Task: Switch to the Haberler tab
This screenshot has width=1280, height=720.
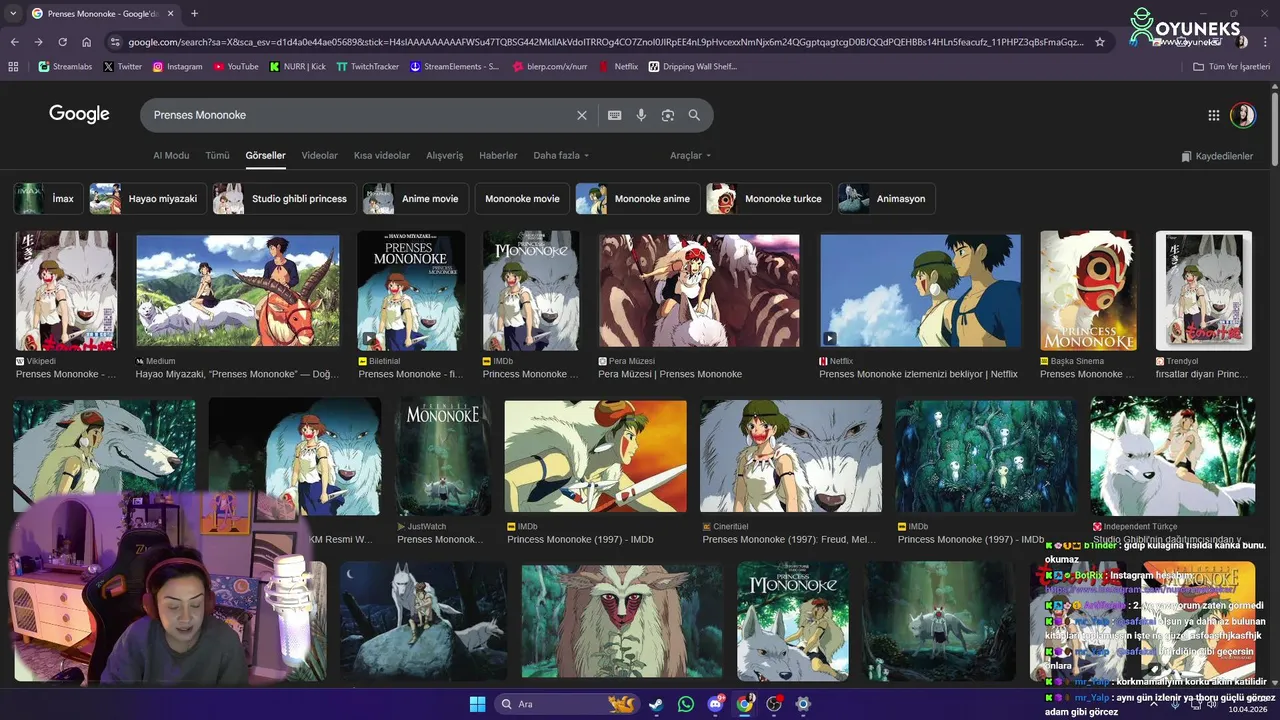Action: tap(498, 156)
